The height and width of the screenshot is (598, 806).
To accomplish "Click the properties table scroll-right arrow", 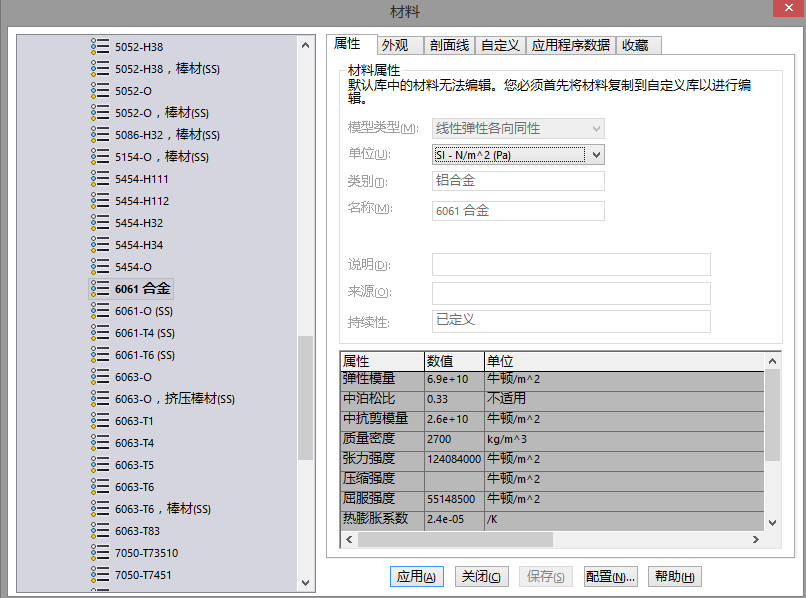I will (x=756, y=539).
